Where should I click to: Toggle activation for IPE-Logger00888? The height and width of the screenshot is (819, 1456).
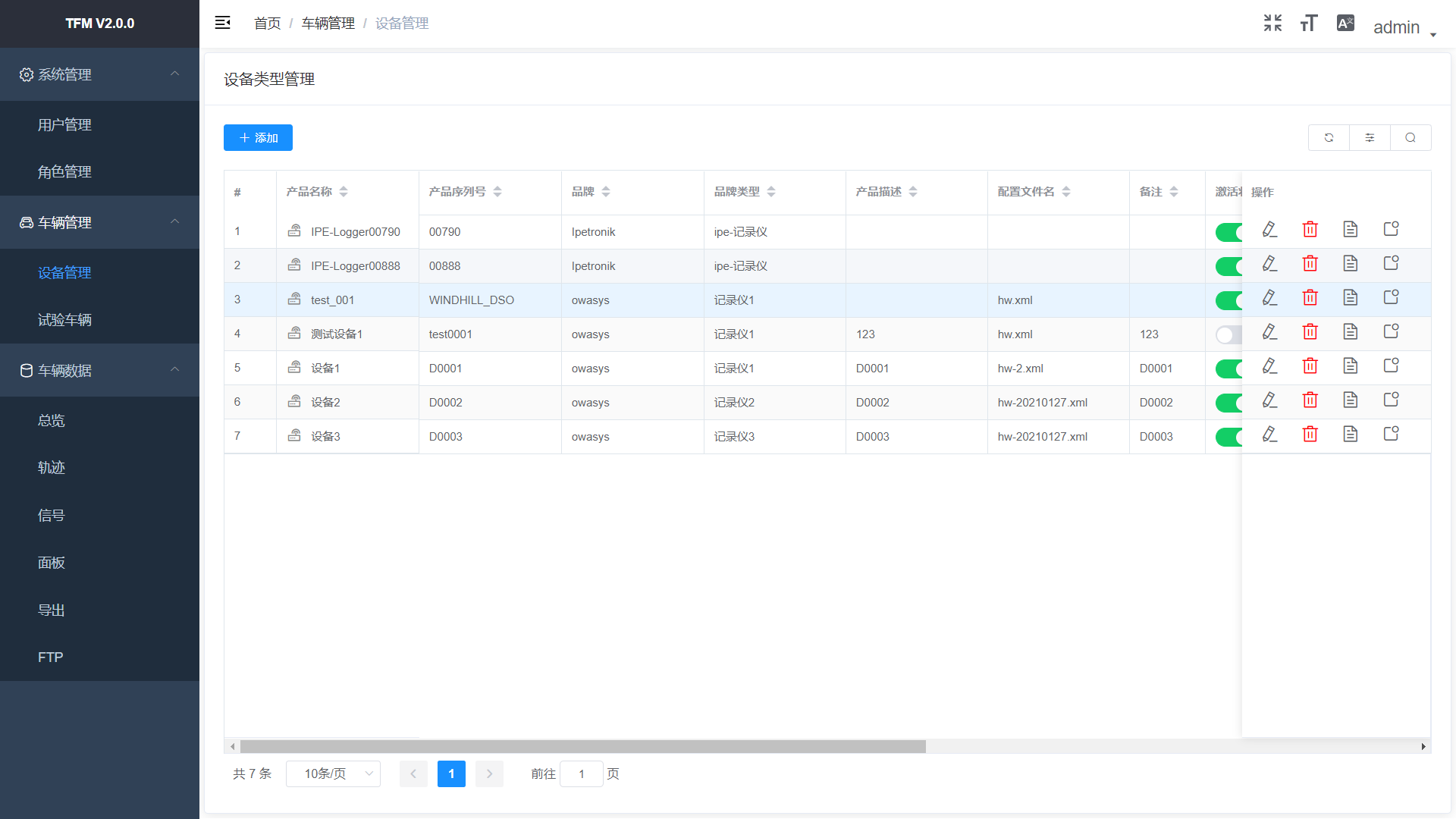point(1228,266)
